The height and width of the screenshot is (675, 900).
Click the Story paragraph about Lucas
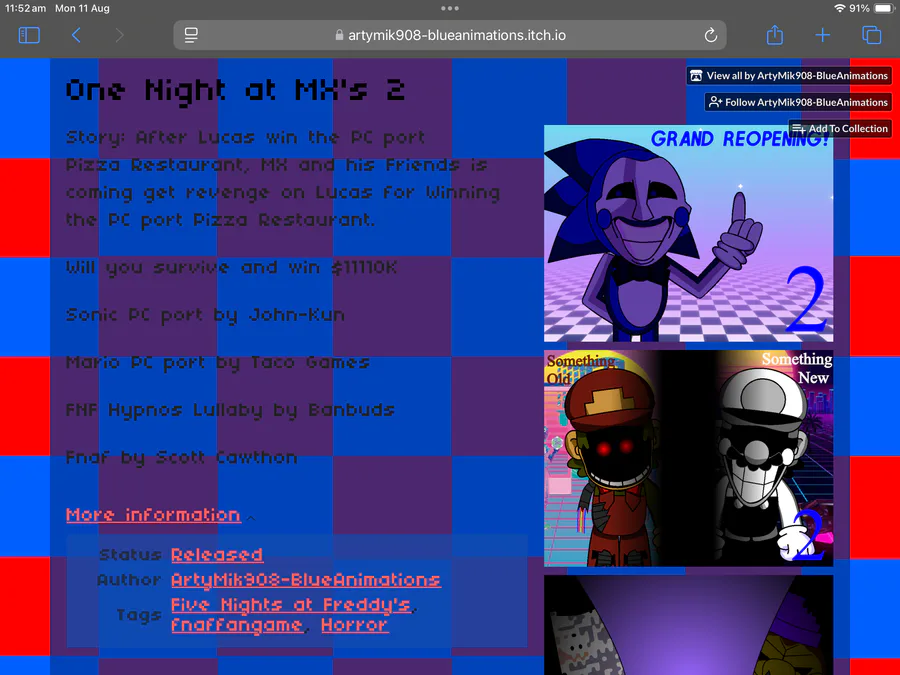click(x=283, y=179)
